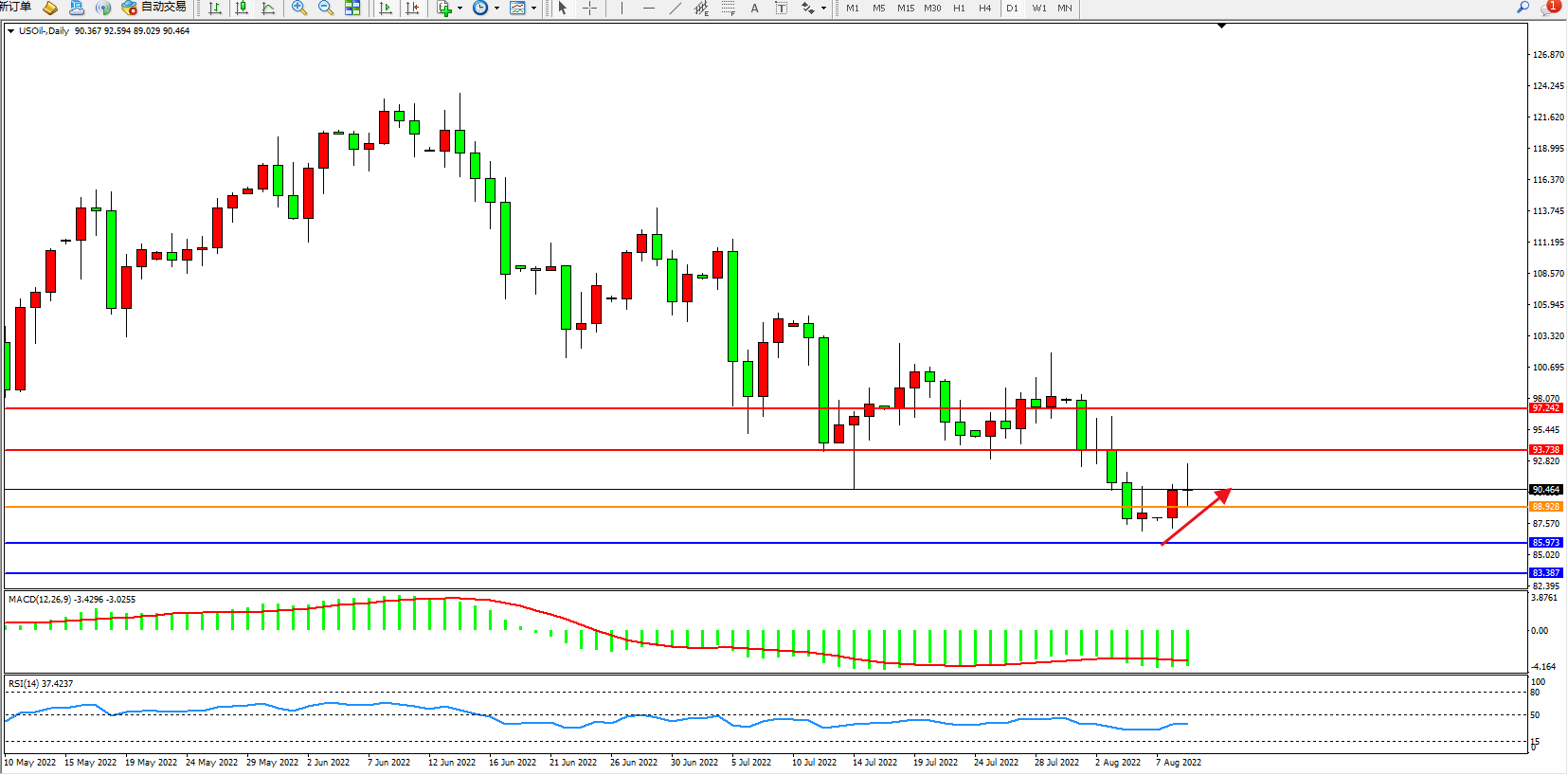Zoom in on the chart
The width and height of the screenshot is (1568, 775).
[299, 8]
